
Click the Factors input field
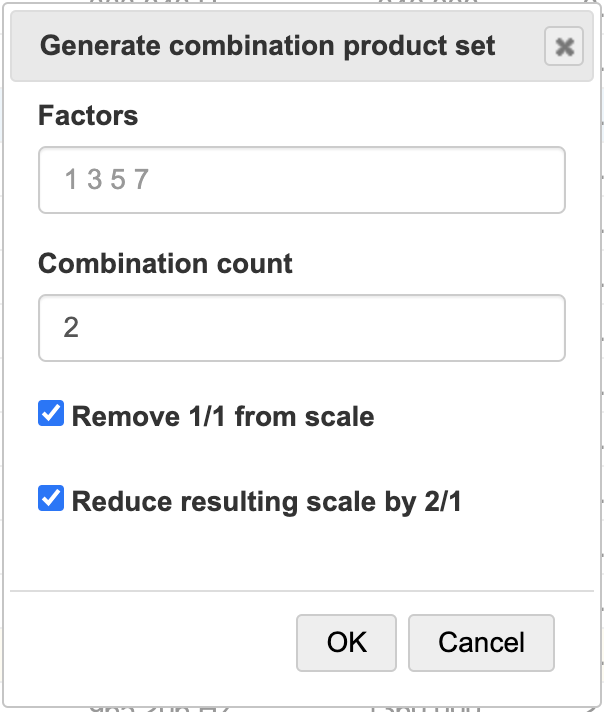[301, 180]
